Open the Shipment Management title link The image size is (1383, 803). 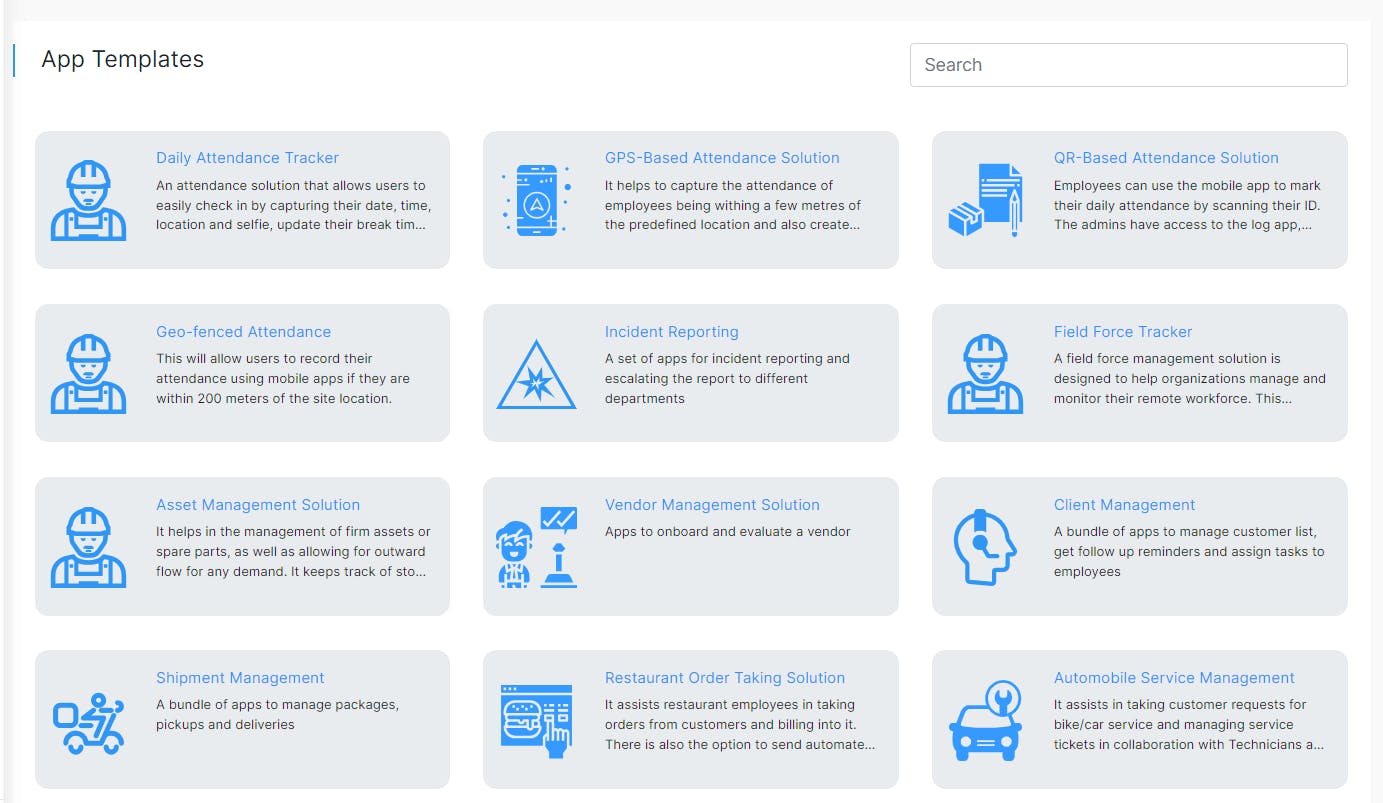pos(240,678)
